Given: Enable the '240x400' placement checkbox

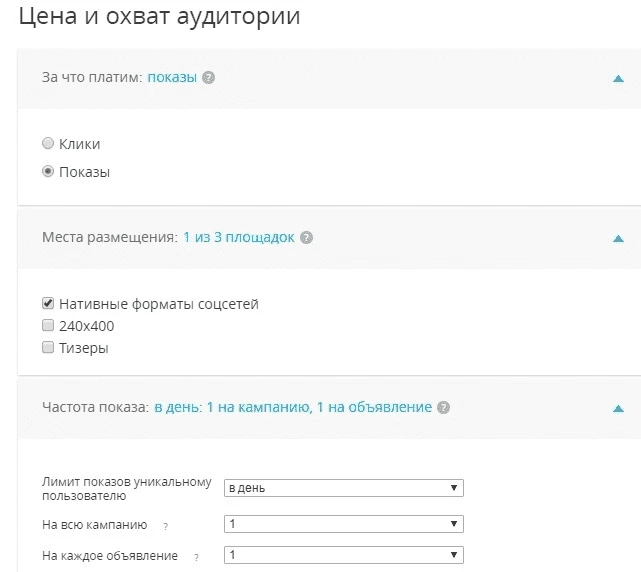Looking at the screenshot, I should click(x=48, y=325).
